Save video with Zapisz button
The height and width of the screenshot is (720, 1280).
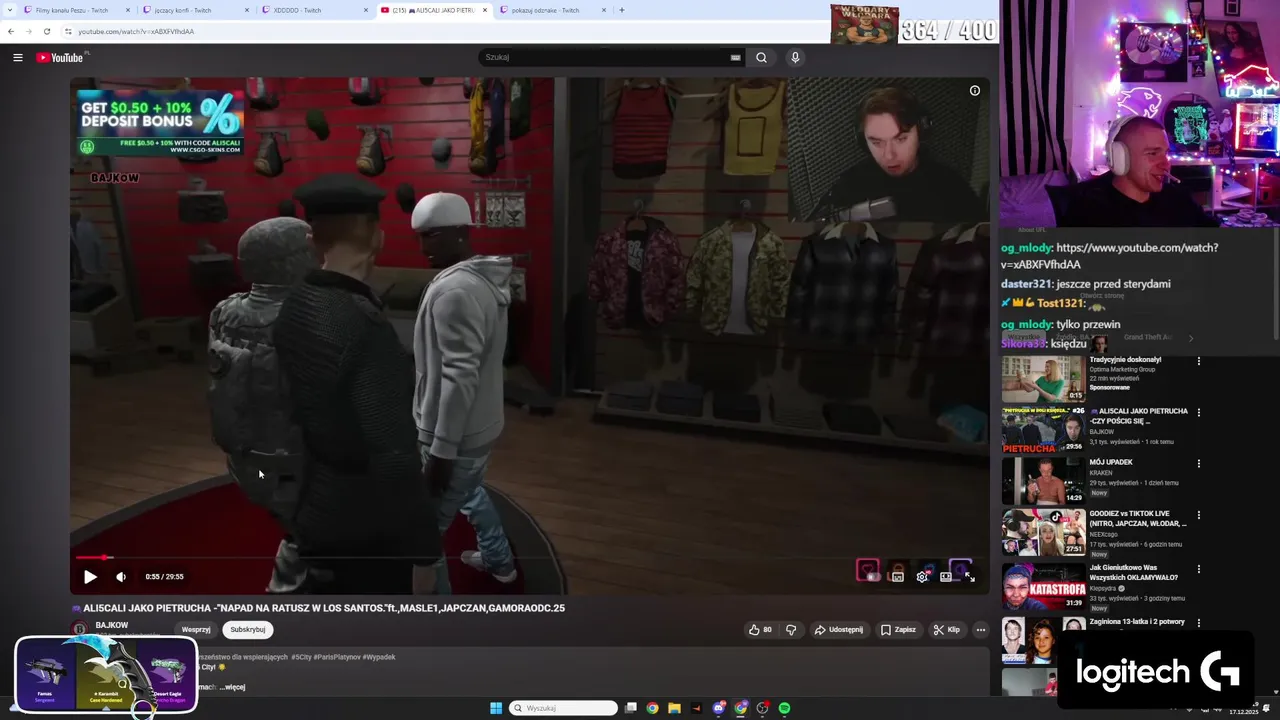pyautogui.click(x=898, y=630)
